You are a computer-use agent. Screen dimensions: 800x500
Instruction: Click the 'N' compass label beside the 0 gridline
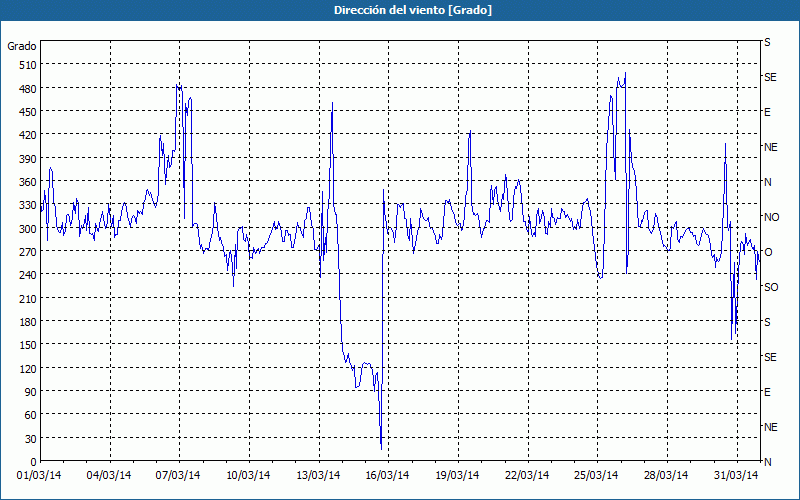pyautogui.click(x=768, y=462)
